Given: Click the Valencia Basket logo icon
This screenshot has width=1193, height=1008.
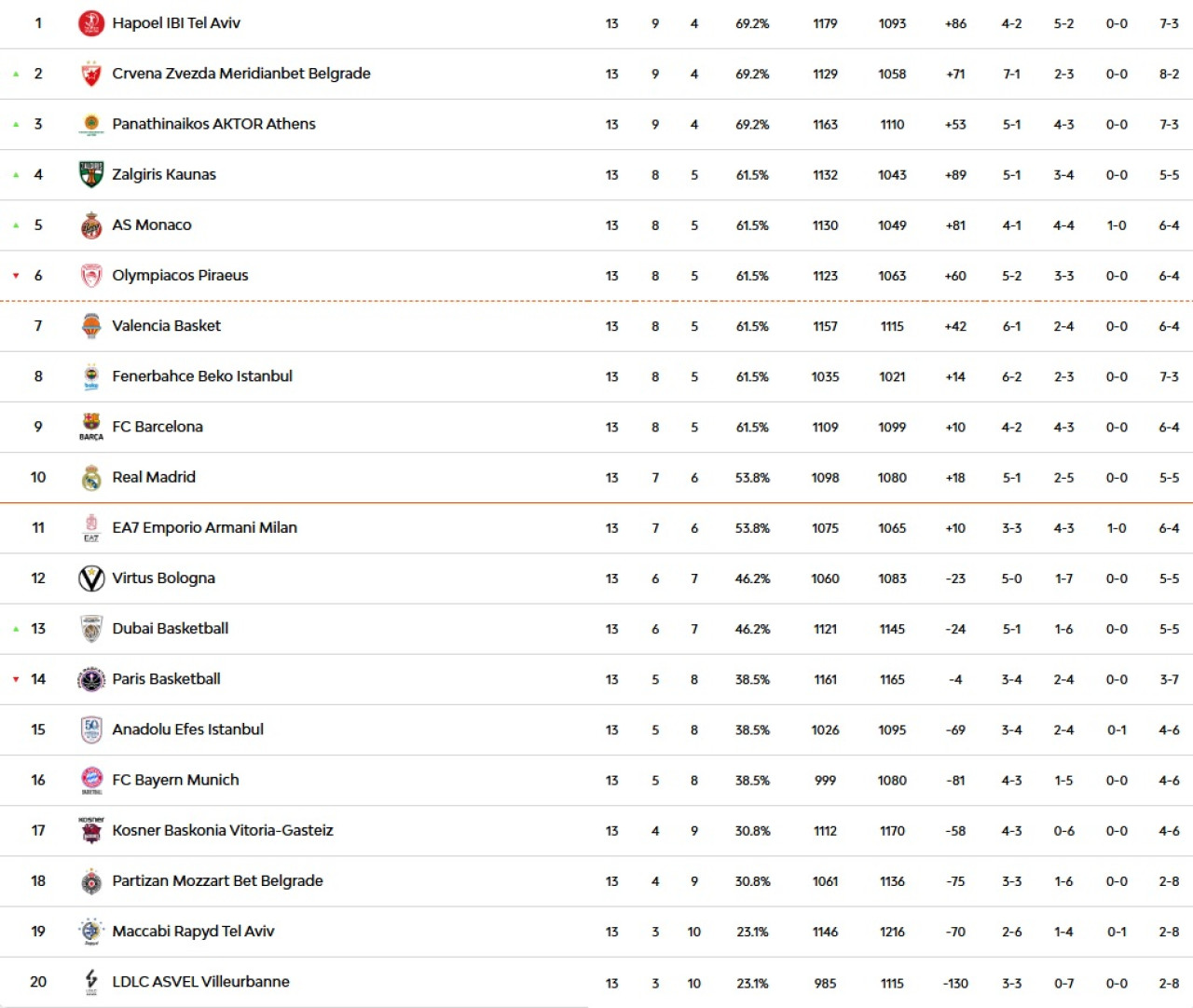Looking at the screenshot, I should (91, 326).
